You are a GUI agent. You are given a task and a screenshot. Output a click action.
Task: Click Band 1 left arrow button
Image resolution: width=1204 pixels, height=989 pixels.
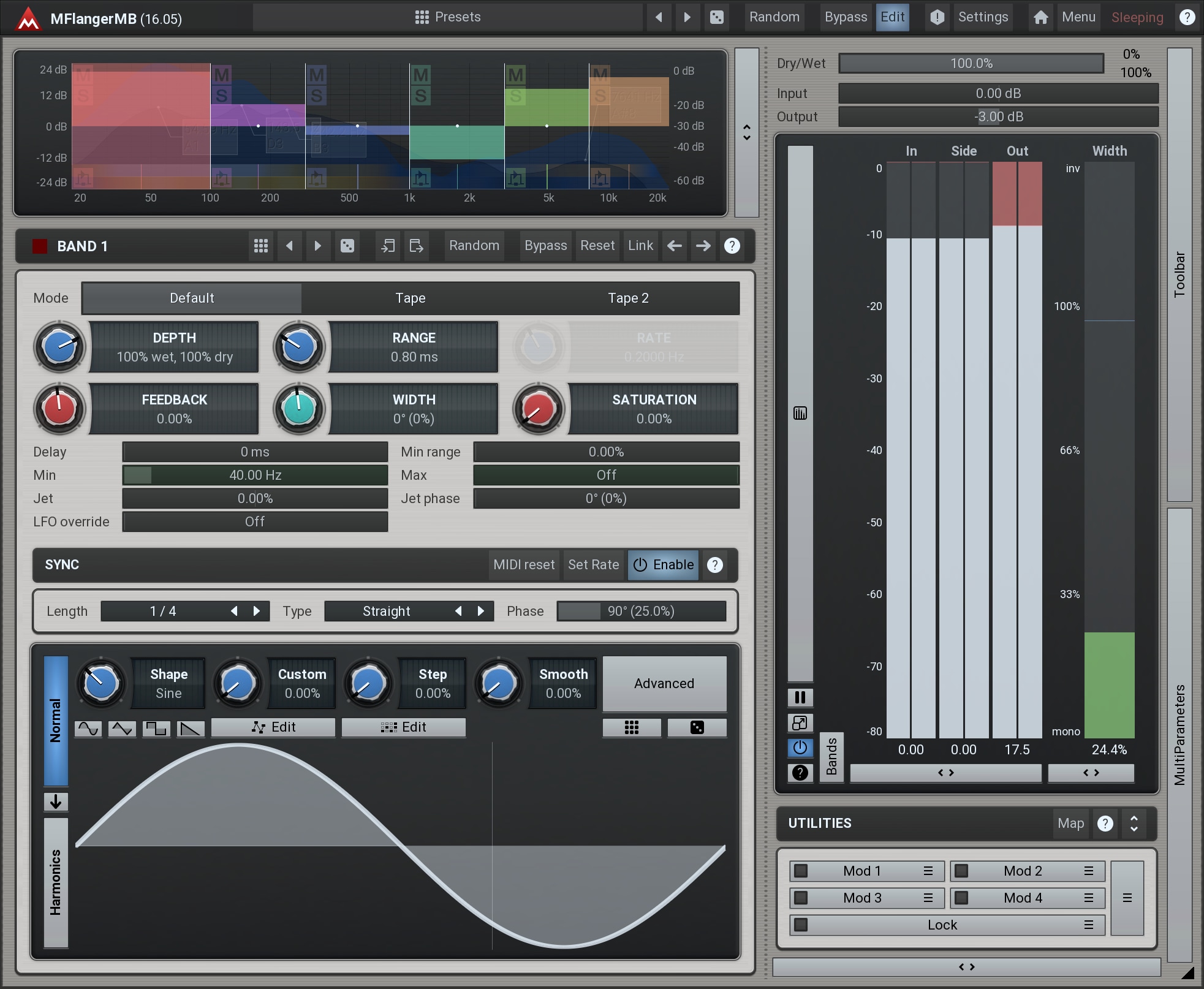[x=675, y=246]
